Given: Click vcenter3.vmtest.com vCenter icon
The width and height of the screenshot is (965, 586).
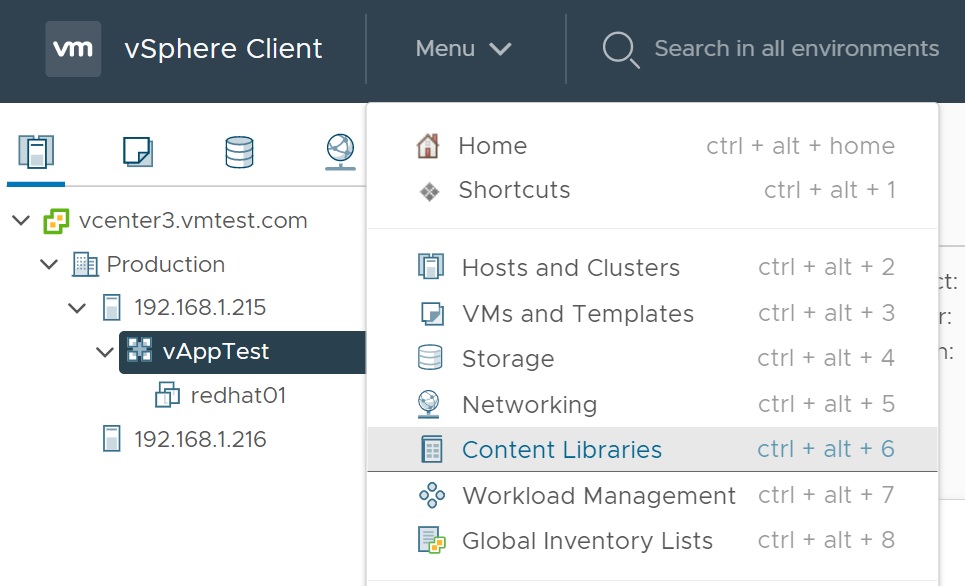Looking at the screenshot, I should click(56, 221).
